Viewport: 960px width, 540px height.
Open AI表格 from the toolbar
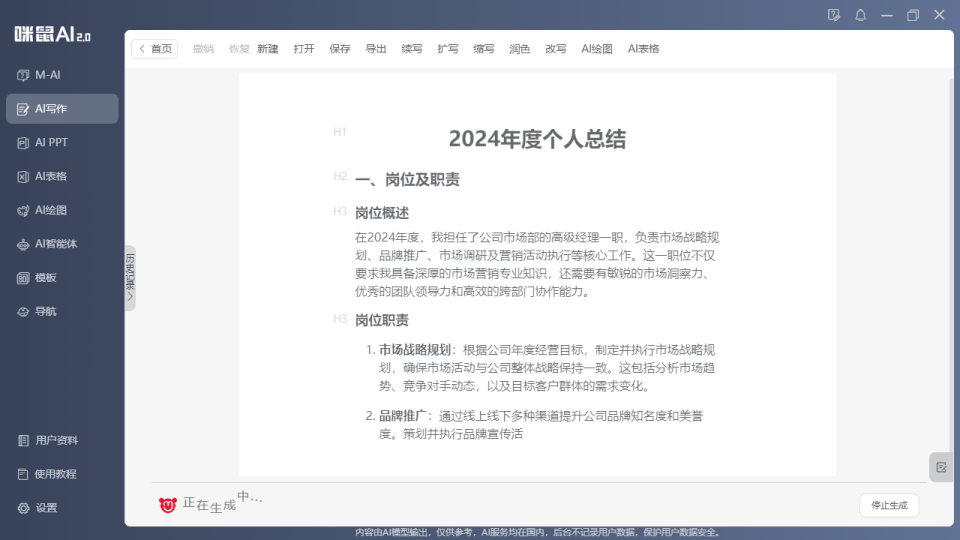point(643,49)
